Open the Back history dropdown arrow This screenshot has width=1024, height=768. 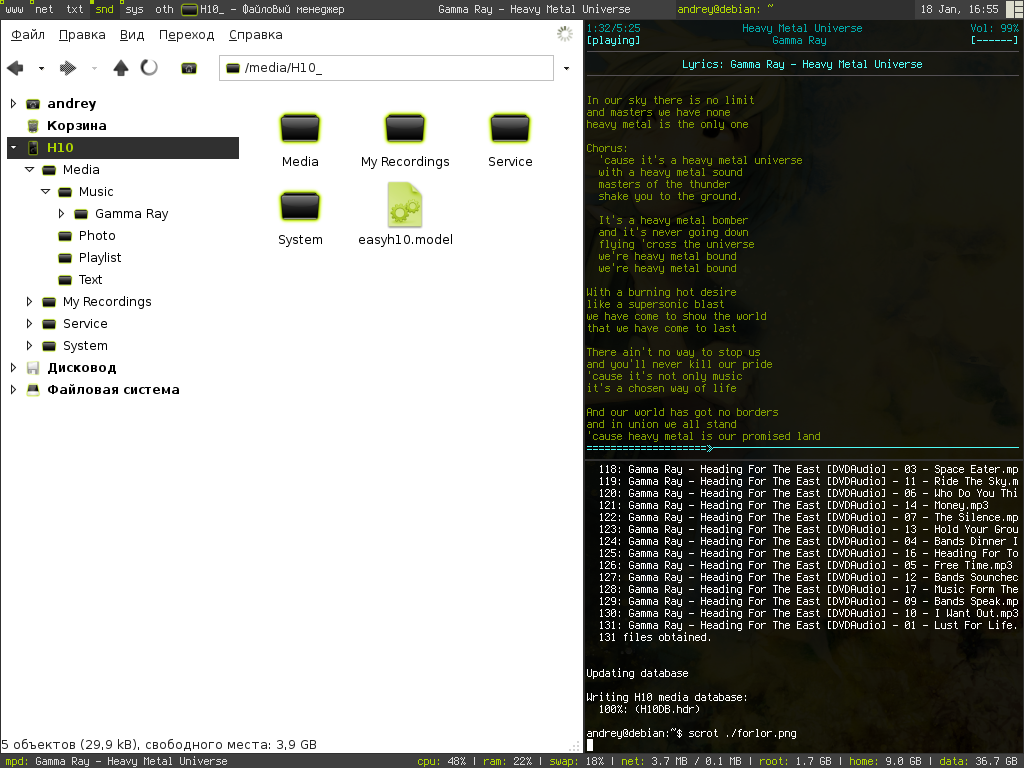point(41,68)
